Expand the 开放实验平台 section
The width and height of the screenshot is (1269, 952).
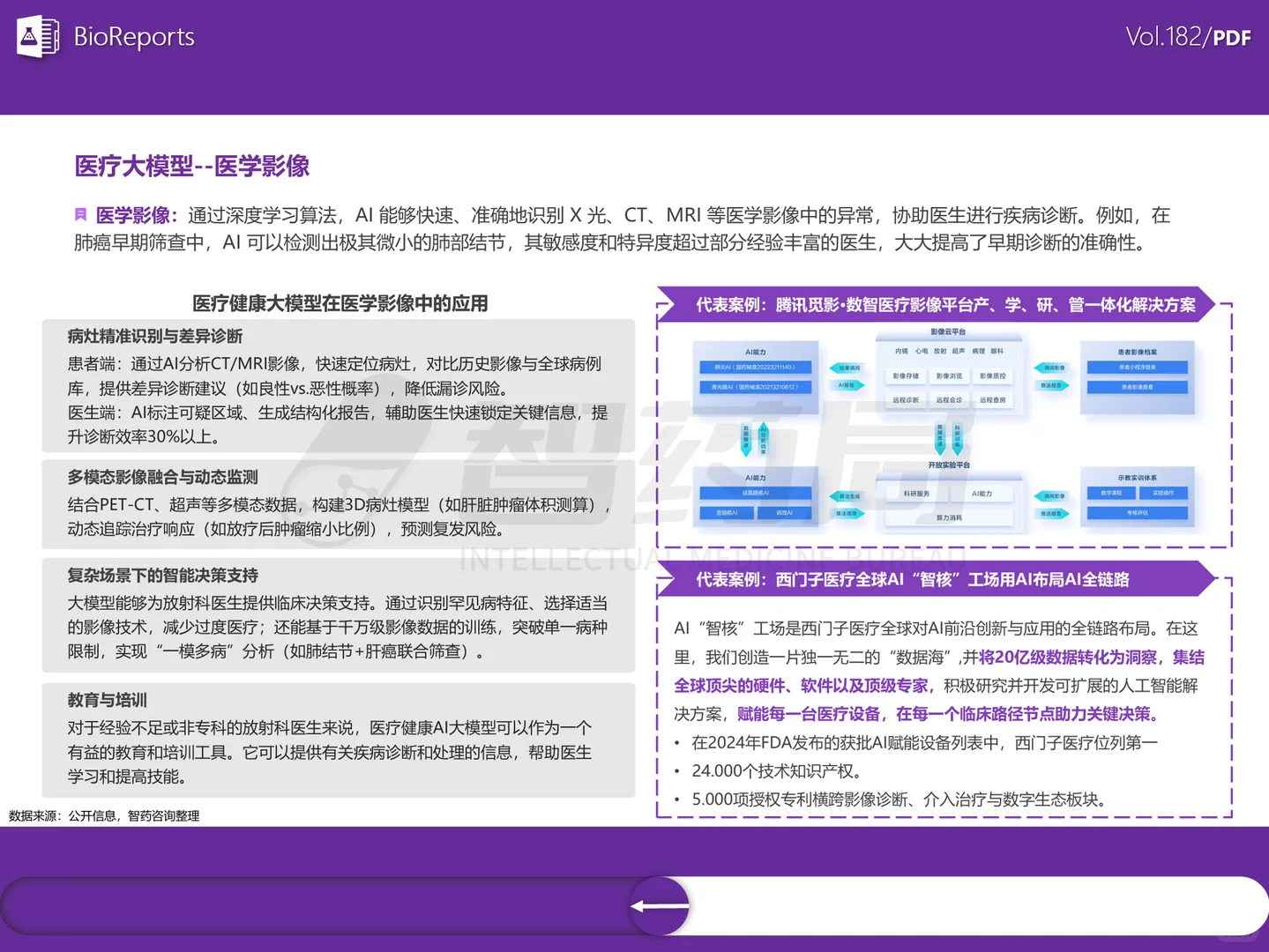point(949,465)
